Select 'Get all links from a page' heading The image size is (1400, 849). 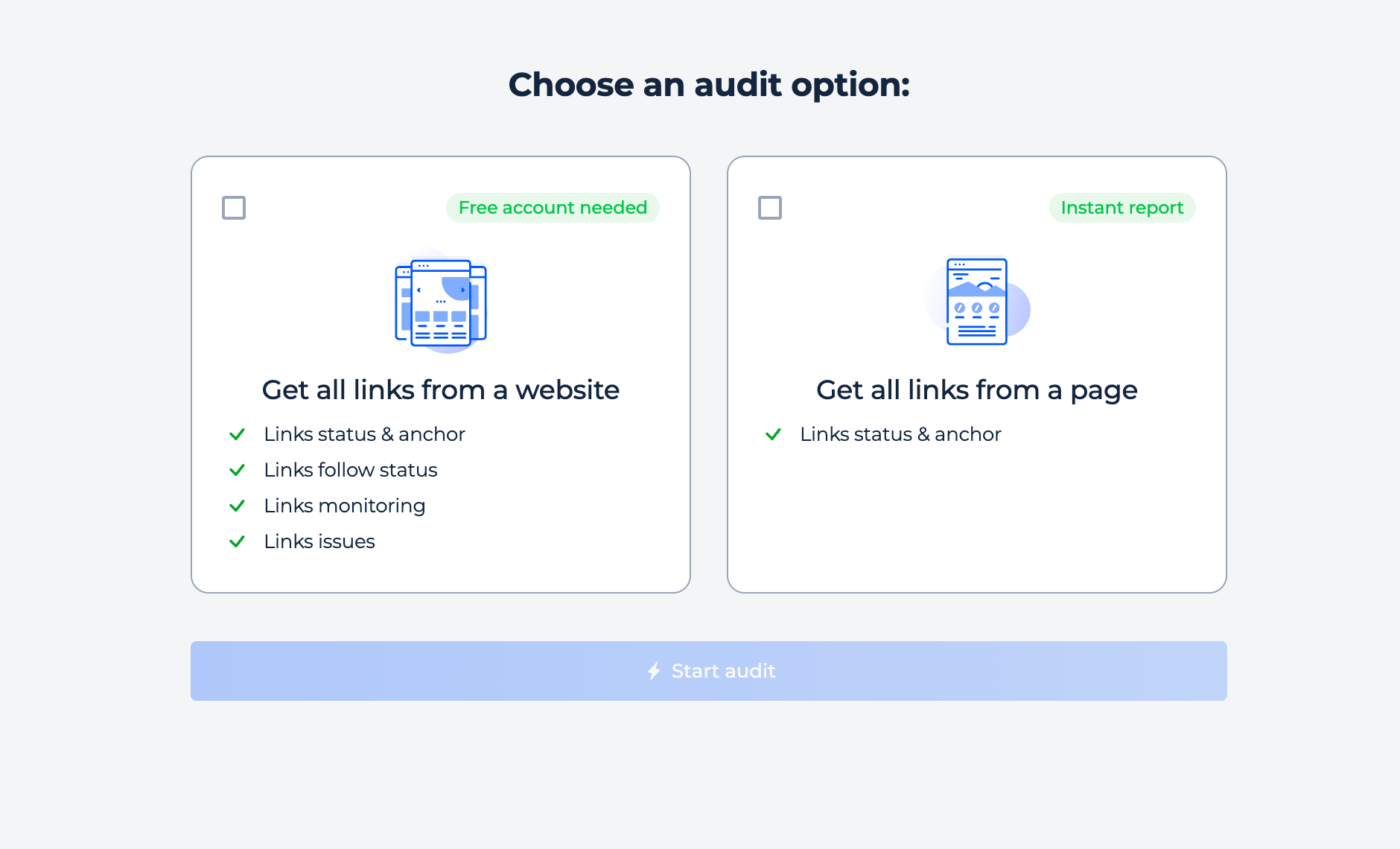point(977,390)
